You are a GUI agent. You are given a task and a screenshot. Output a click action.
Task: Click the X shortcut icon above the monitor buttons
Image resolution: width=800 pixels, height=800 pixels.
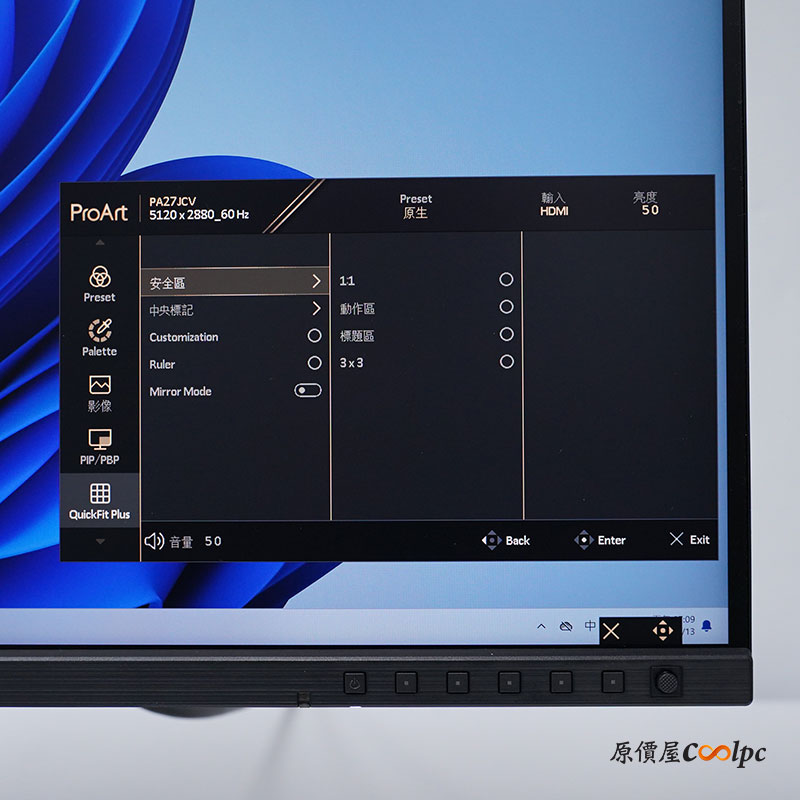[611, 632]
